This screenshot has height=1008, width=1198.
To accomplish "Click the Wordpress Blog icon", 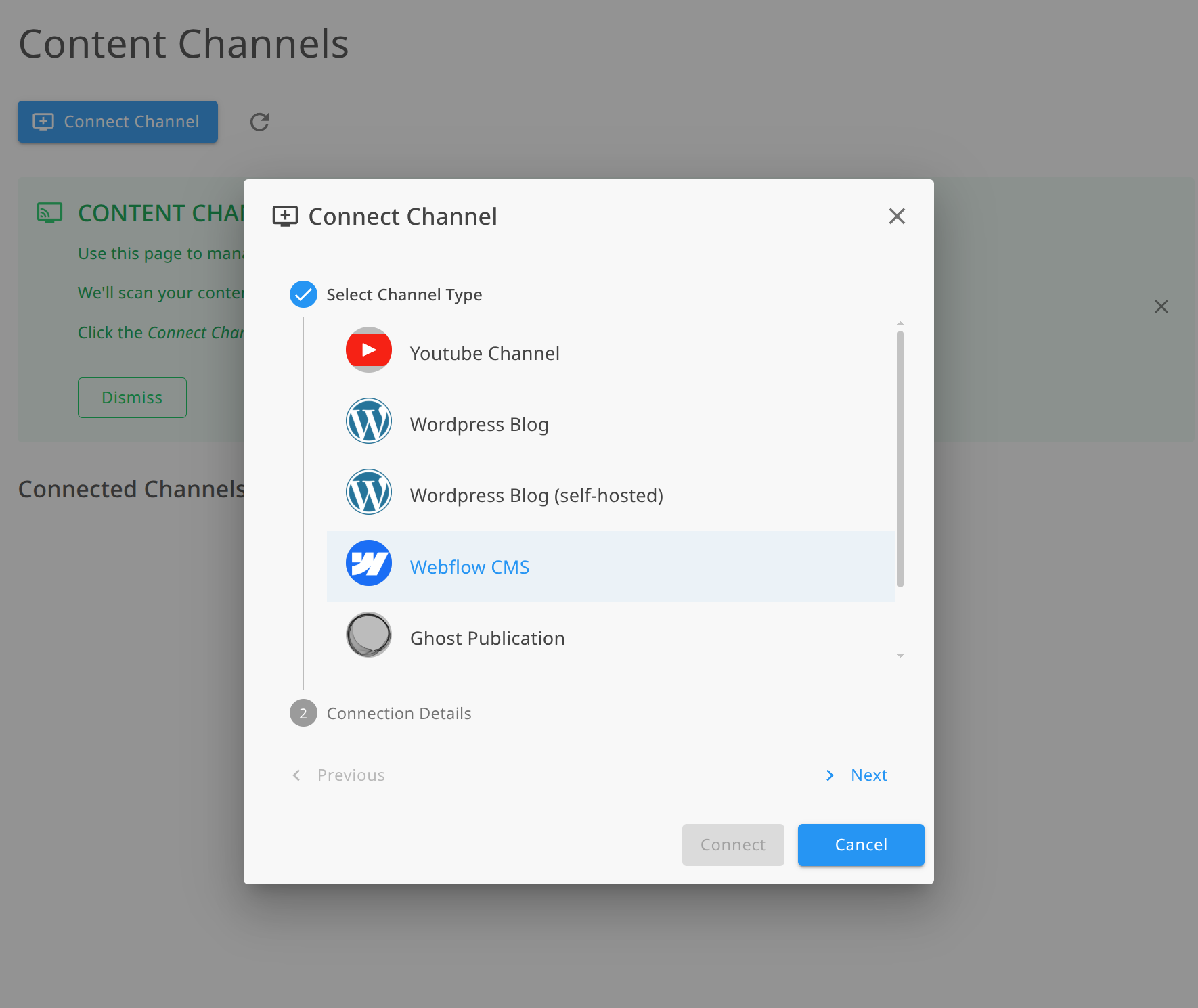I will point(368,421).
